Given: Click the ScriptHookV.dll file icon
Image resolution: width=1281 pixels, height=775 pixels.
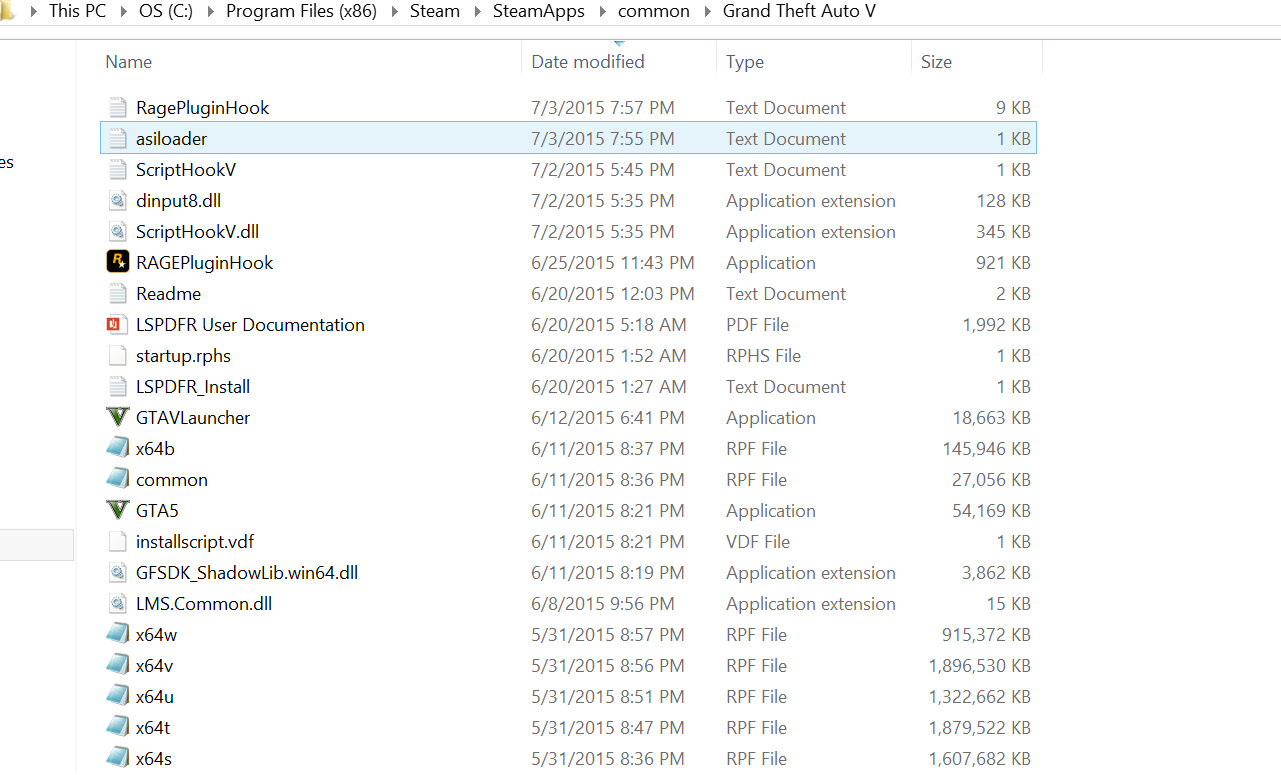Looking at the screenshot, I should coord(118,231).
